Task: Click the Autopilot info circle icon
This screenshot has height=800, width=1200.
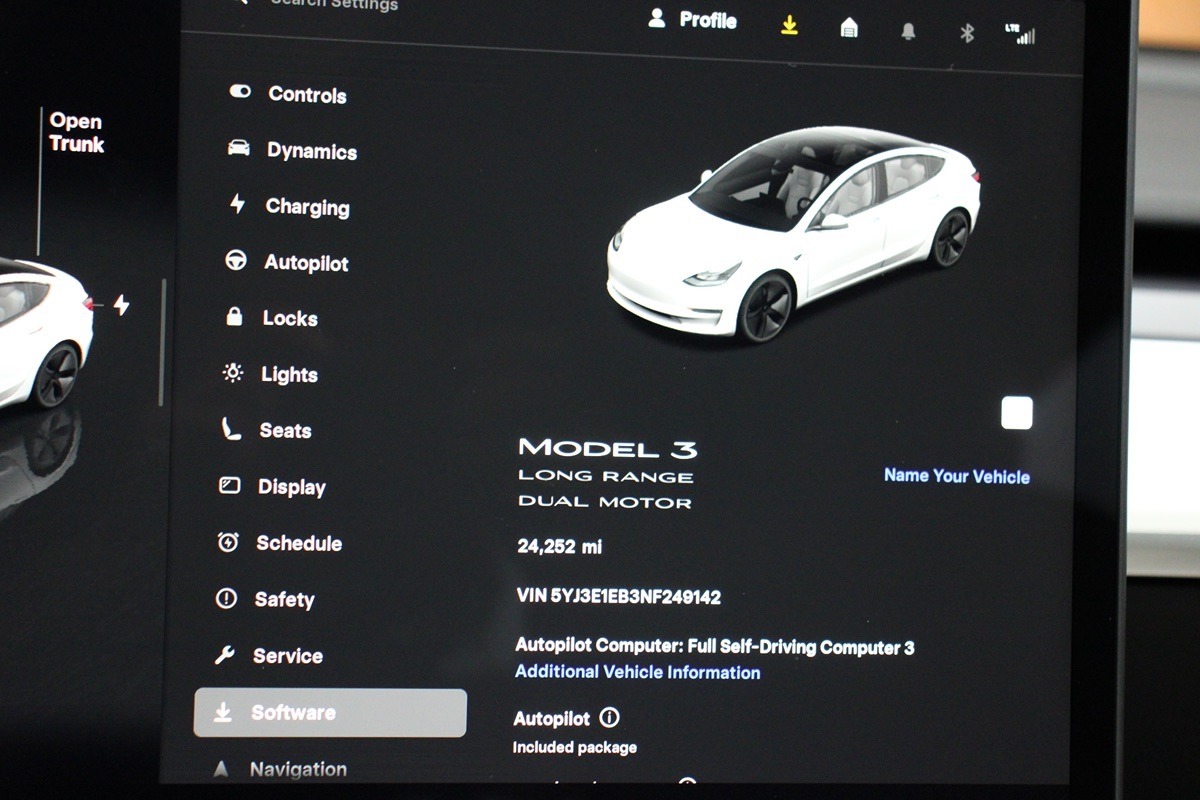Action: 609,717
